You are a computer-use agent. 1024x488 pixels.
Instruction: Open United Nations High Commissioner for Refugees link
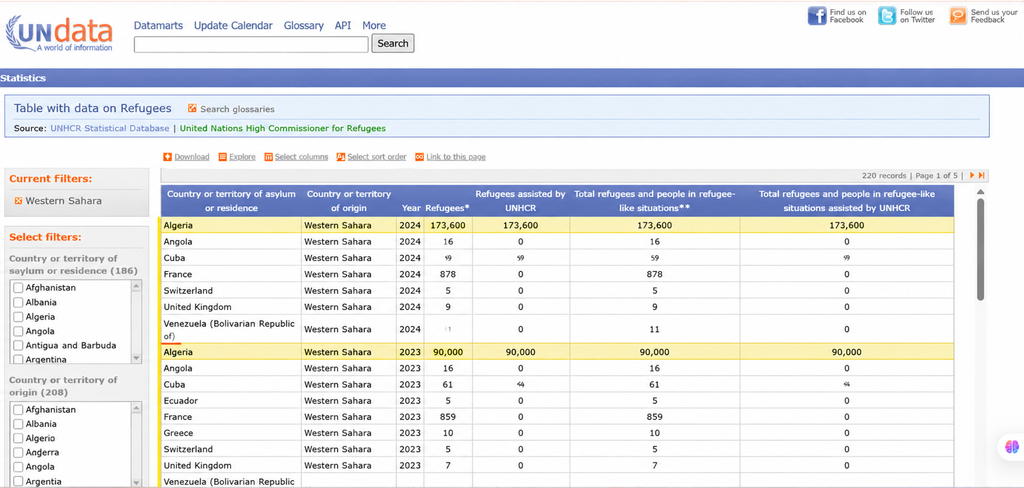coord(283,129)
